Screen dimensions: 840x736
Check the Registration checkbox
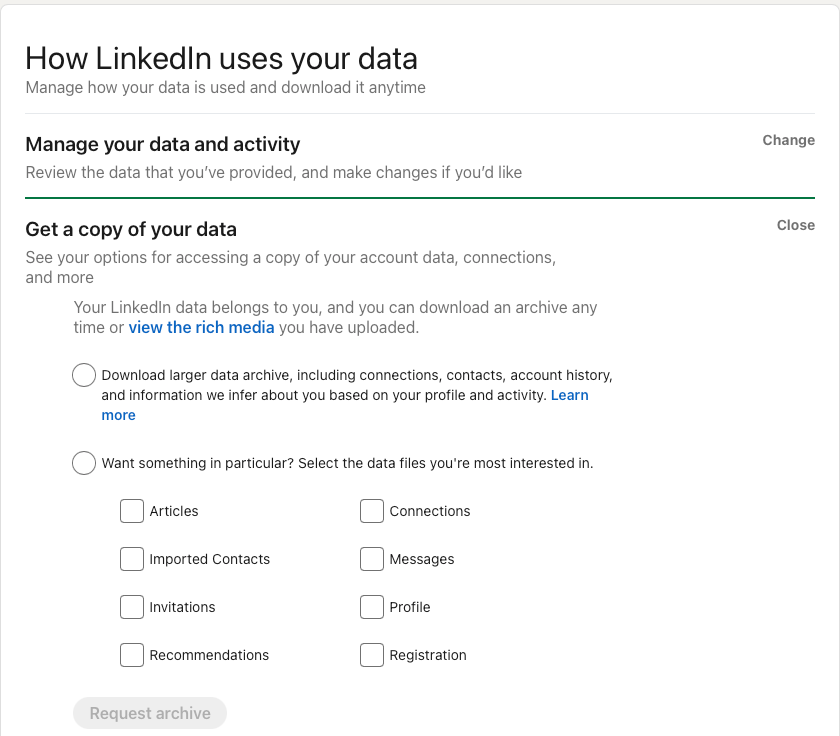coord(372,655)
